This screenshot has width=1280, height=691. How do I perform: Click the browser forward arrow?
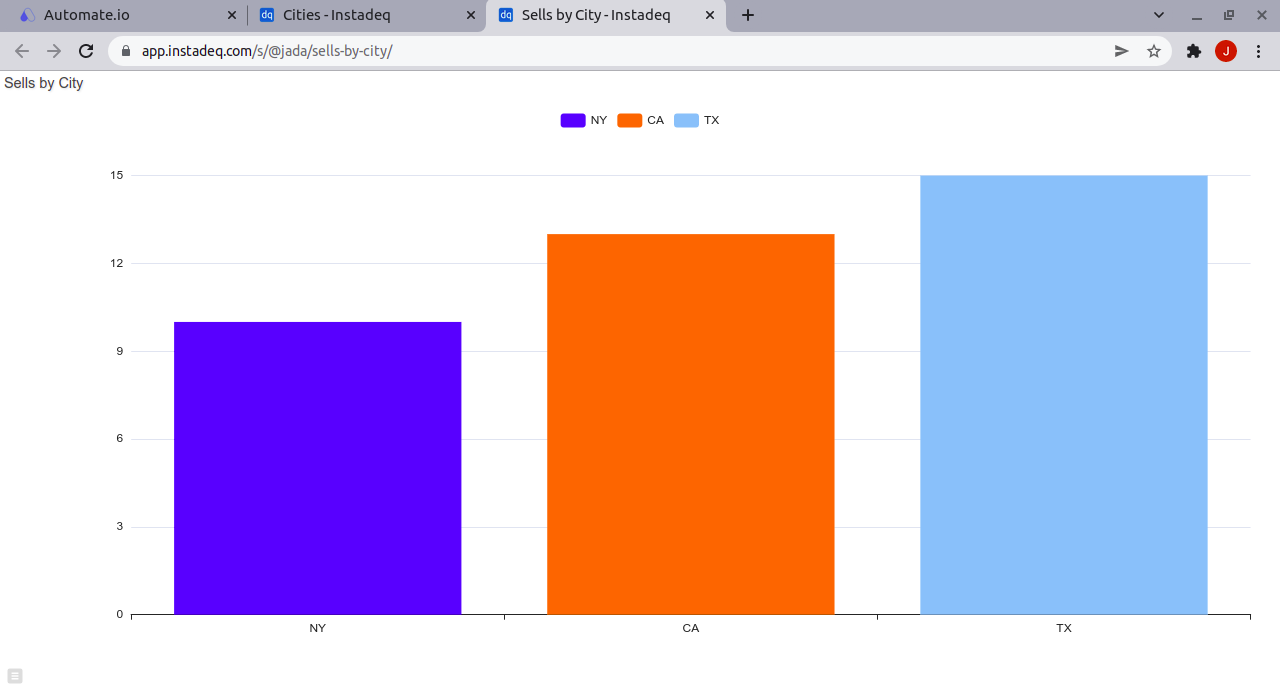(54, 51)
